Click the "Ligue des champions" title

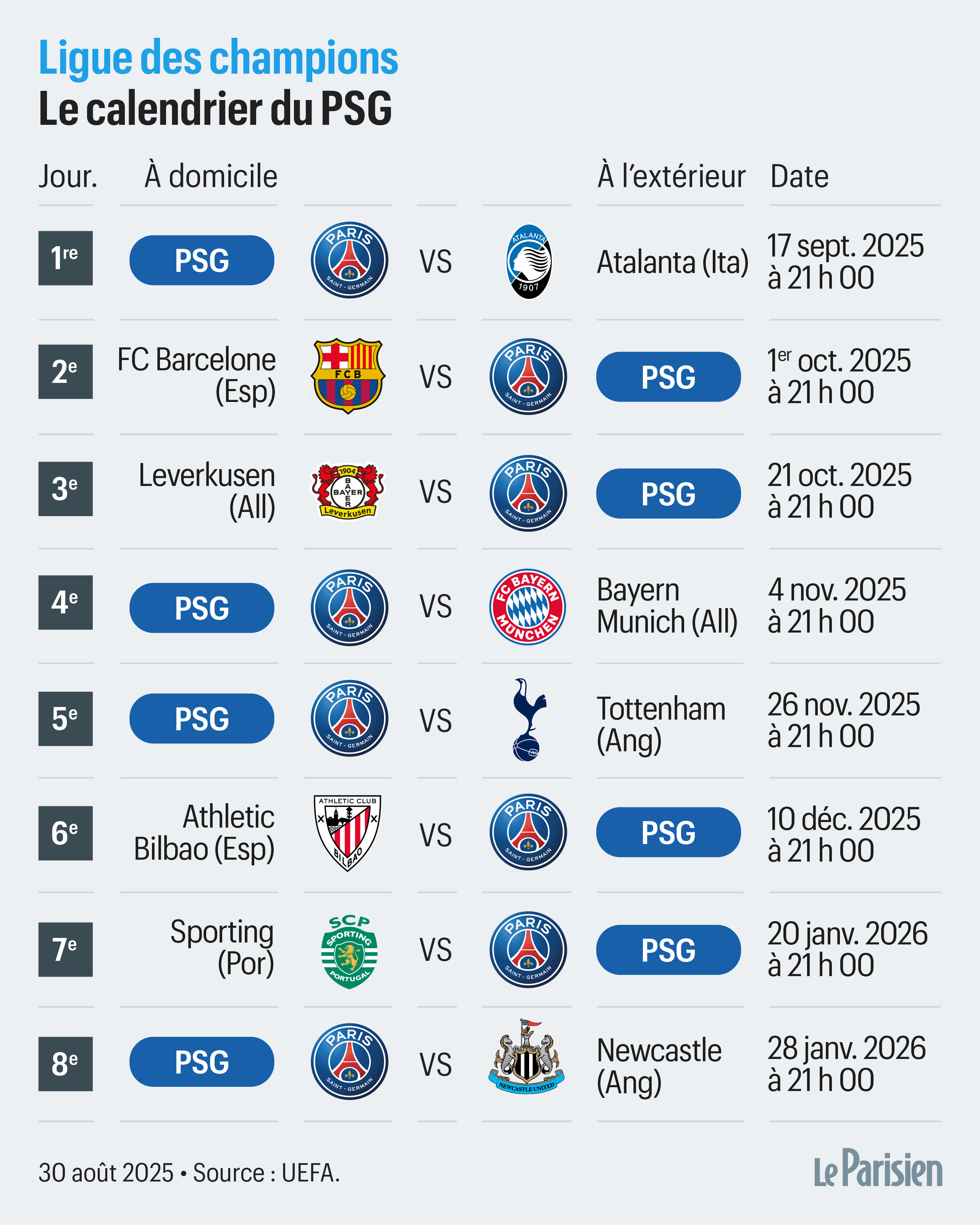pyautogui.click(x=219, y=58)
